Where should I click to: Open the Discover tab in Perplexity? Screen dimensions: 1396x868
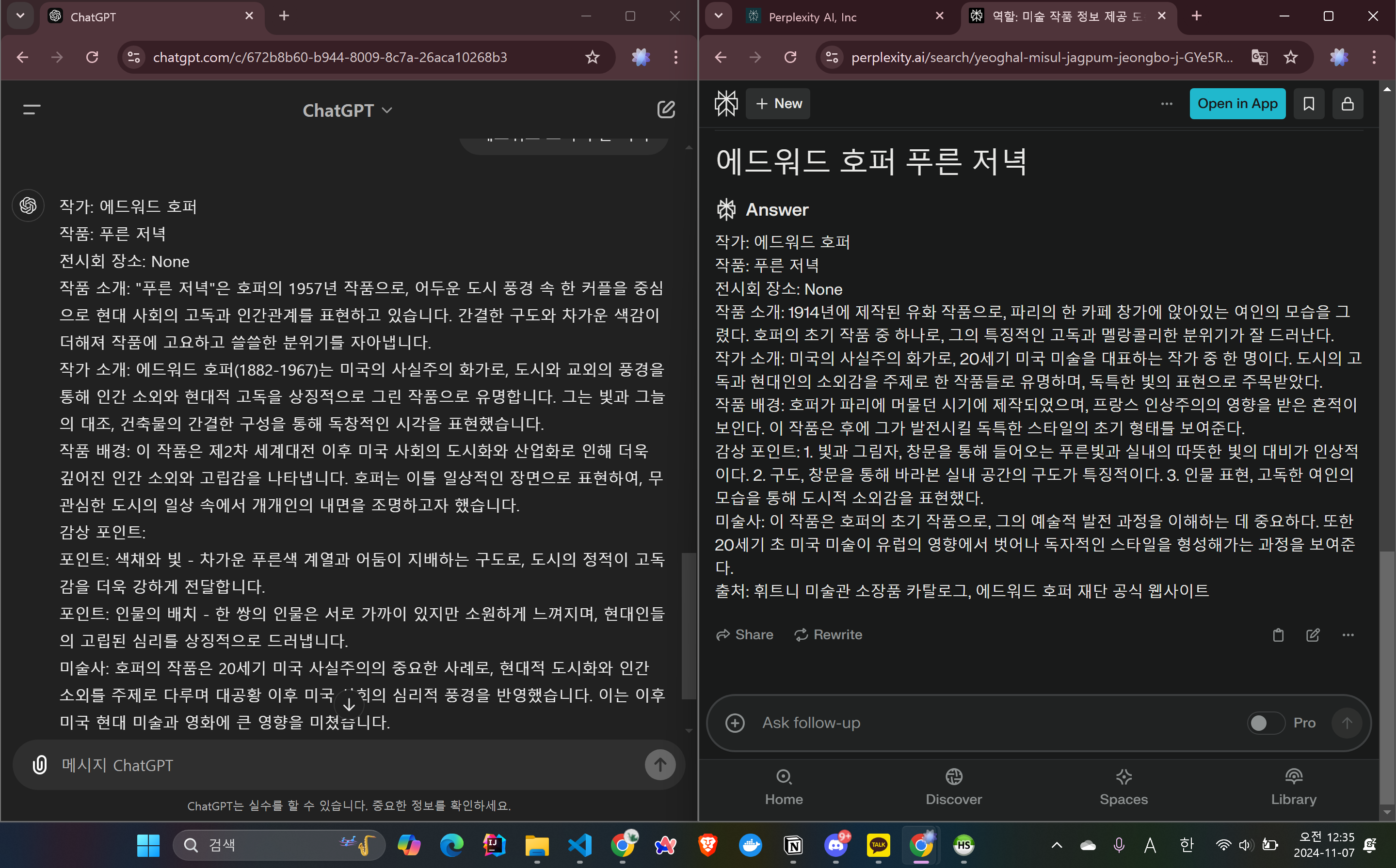pos(953,787)
